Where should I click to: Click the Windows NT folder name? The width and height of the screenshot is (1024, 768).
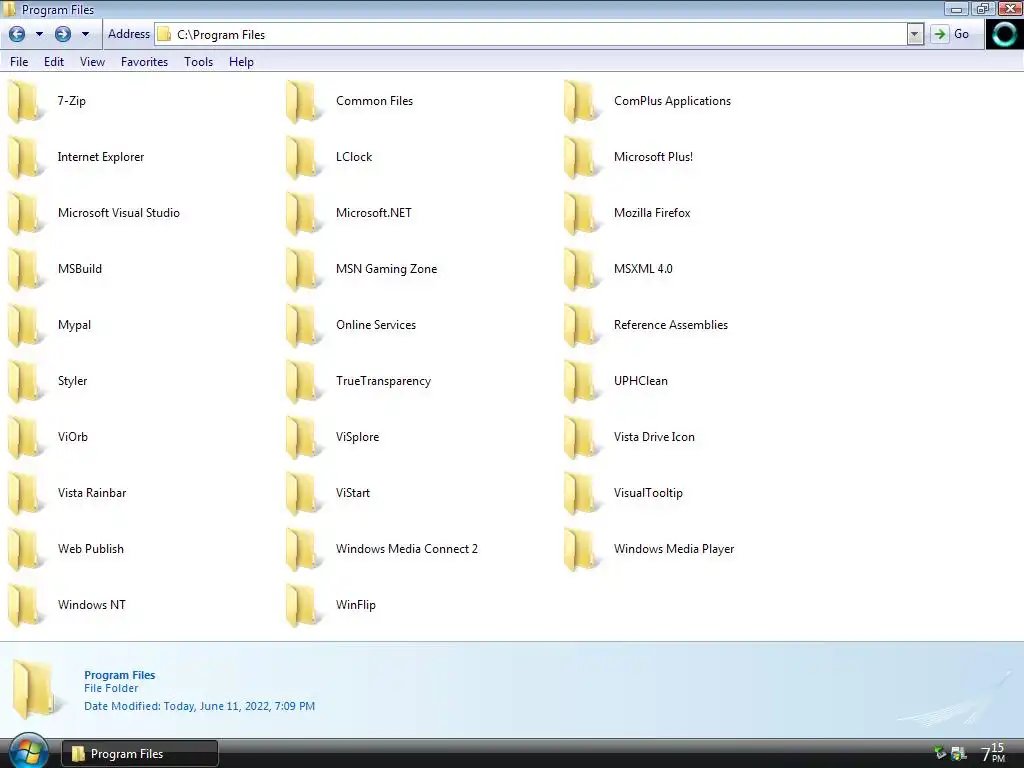click(x=91, y=605)
